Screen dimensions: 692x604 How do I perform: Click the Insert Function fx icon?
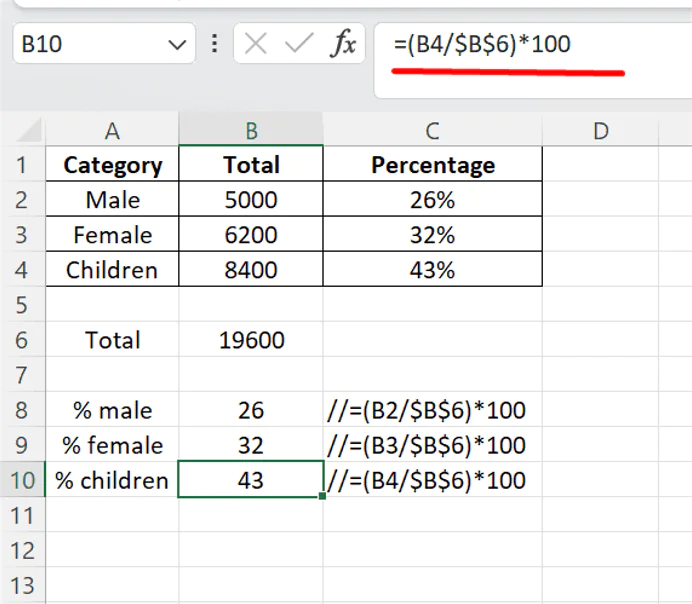pyautogui.click(x=344, y=45)
